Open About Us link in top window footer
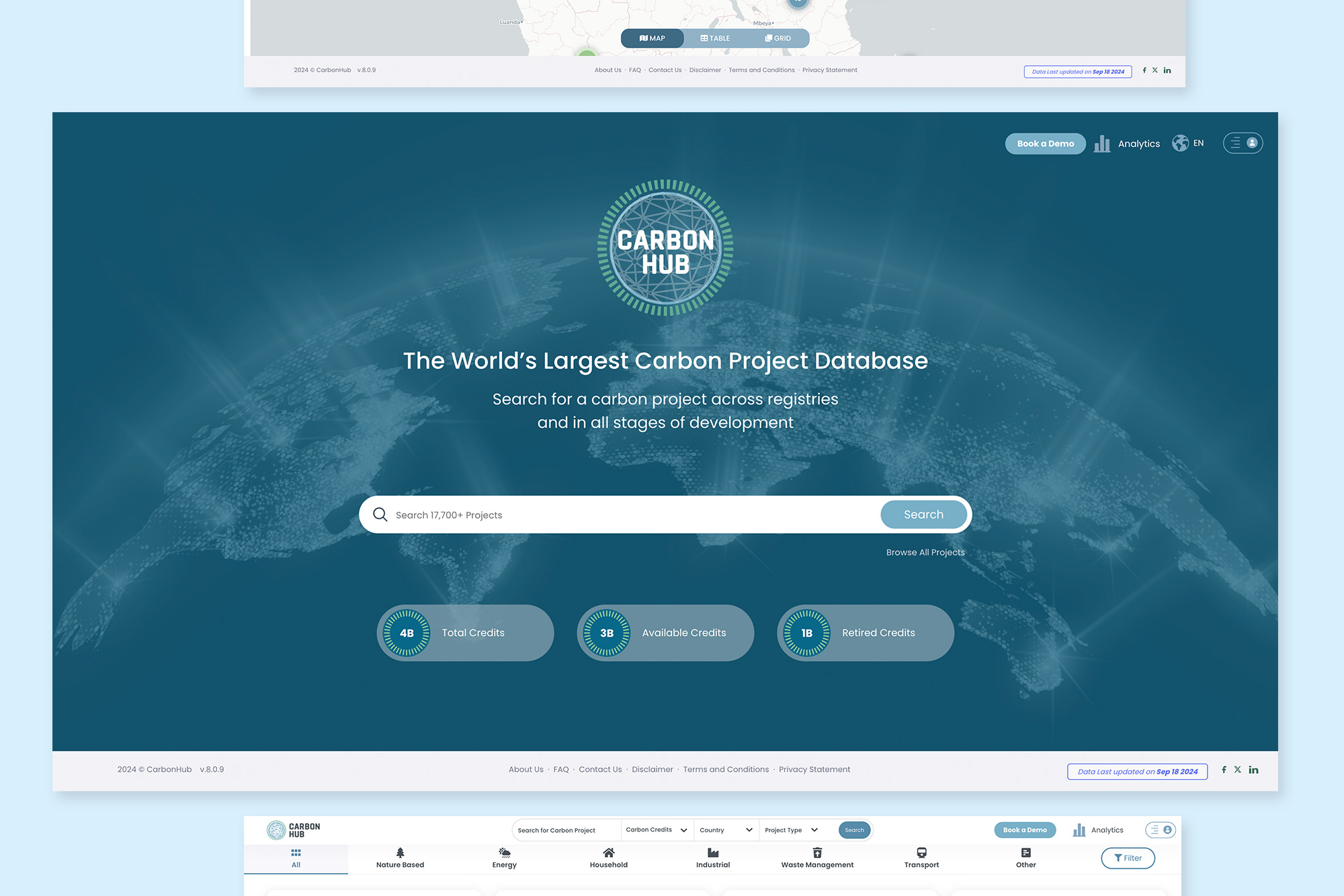Viewport: 1344px width, 896px height. [607, 70]
